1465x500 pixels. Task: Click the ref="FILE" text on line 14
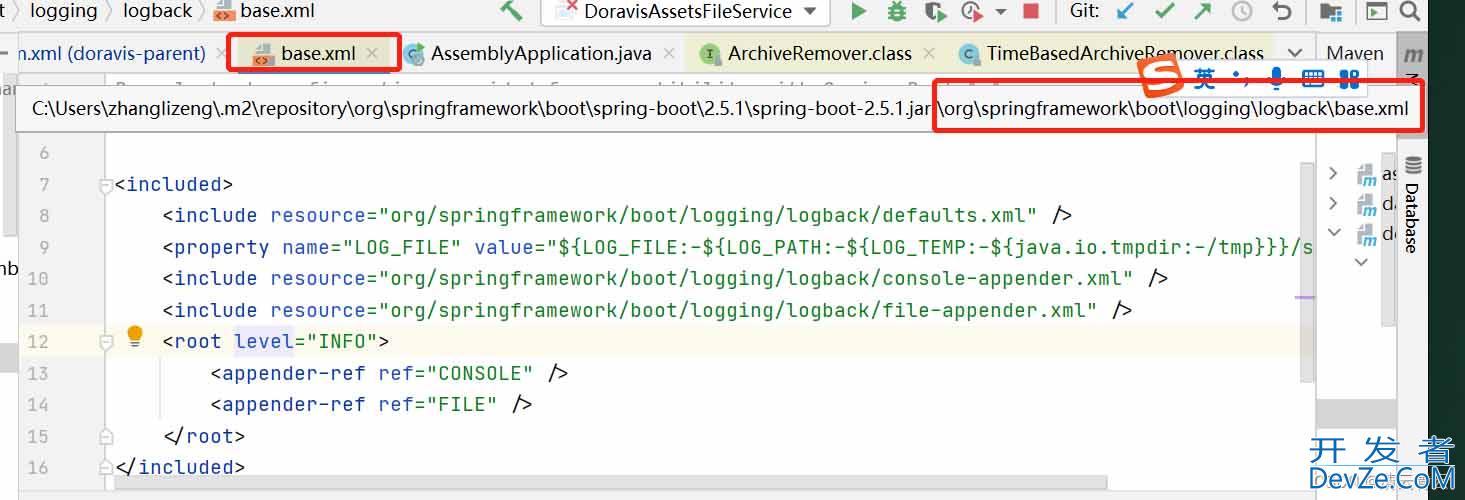(x=438, y=405)
